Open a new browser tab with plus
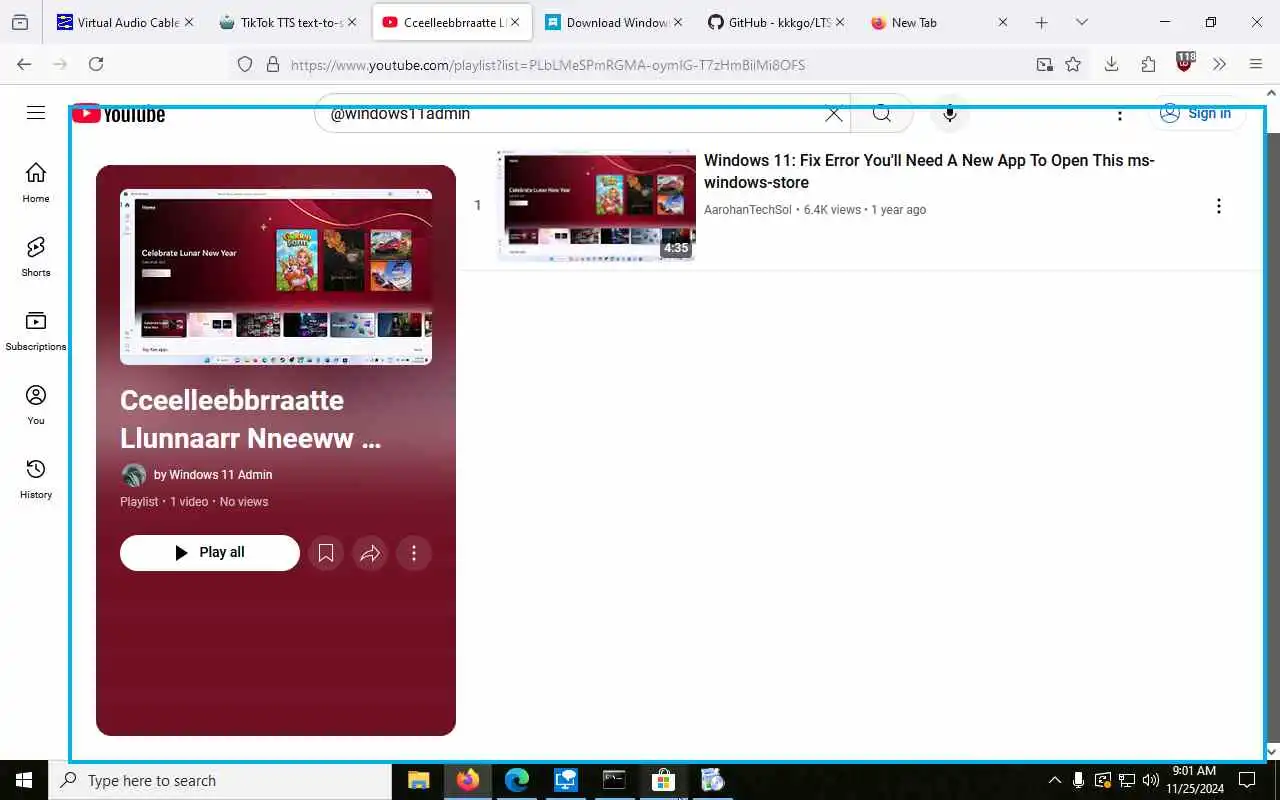This screenshot has height=800, width=1280. tap(1041, 22)
